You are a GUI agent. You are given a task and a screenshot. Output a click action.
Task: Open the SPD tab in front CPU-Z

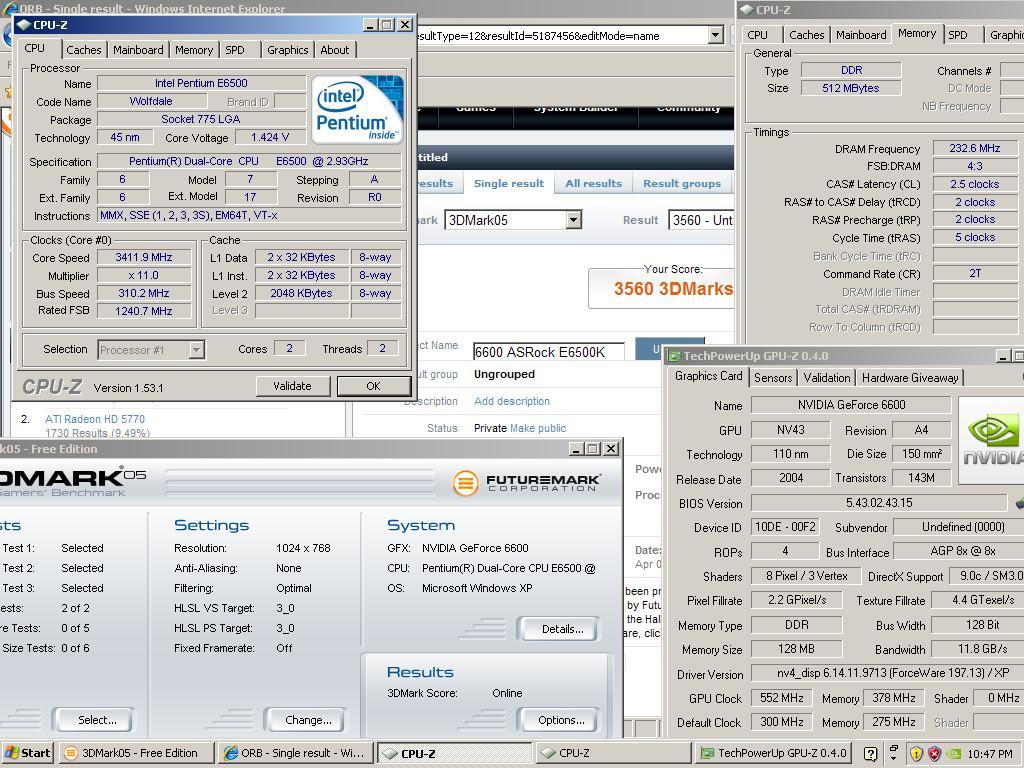(x=235, y=50)
